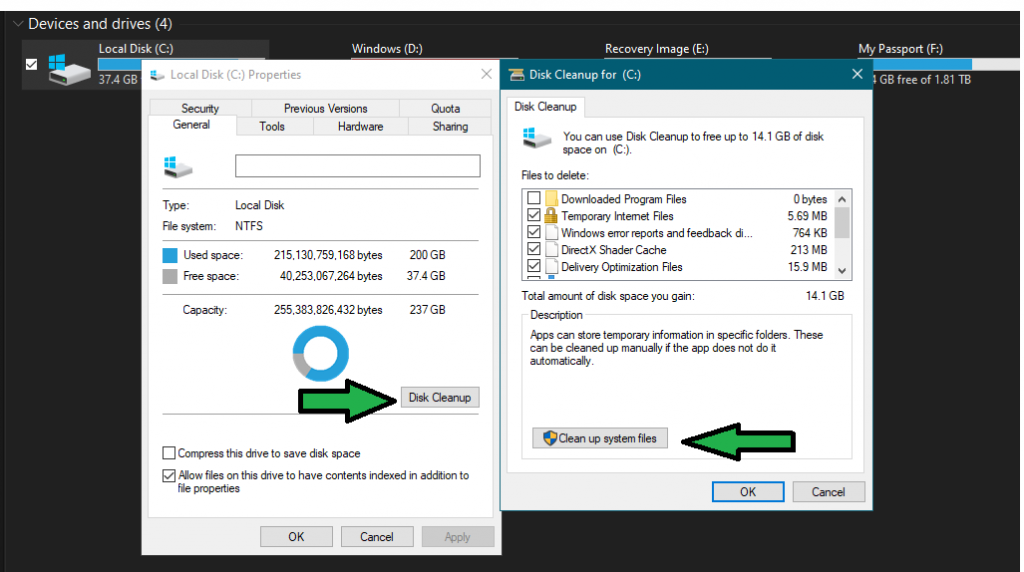This screenshot has height=572, width=1024.
Task: Click the Local Disk (C:) drive icon in Explorer
Action: (x=69, y=70)
